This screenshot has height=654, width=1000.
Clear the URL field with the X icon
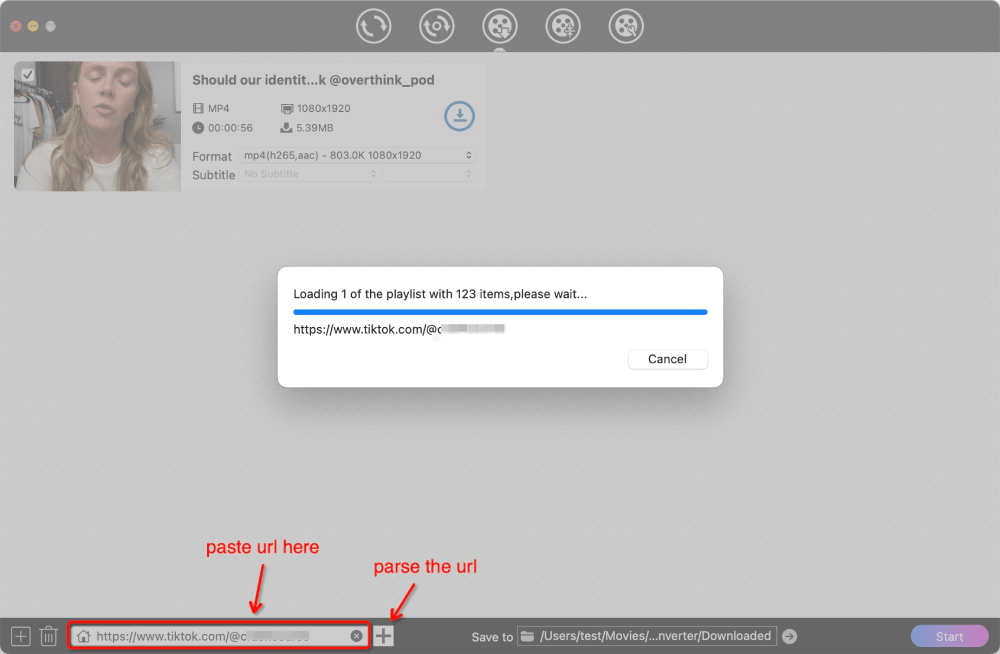click(x=357, y=636)
